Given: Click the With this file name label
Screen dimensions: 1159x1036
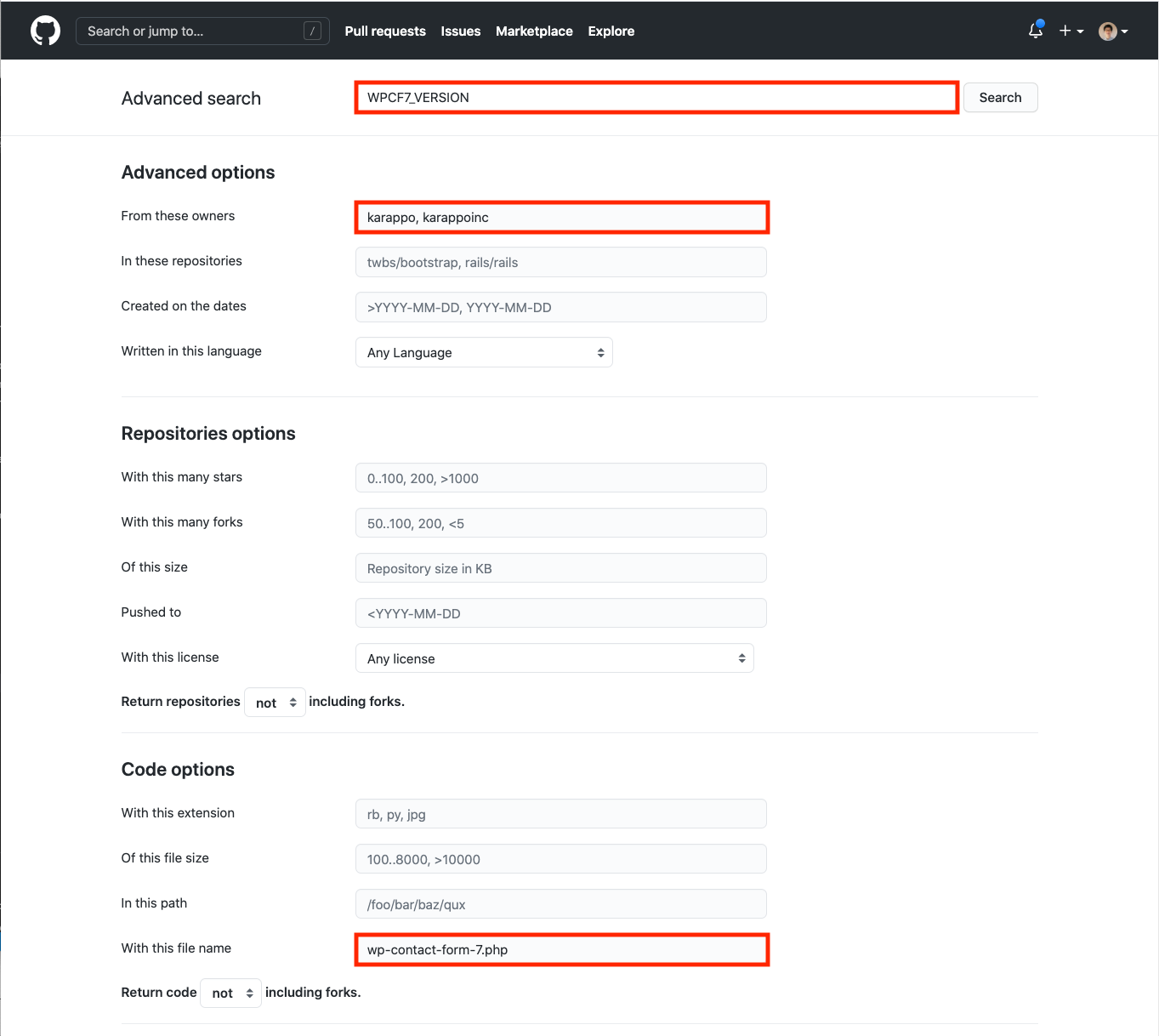Looking at the screenshot, I should (x=176, y=948).
